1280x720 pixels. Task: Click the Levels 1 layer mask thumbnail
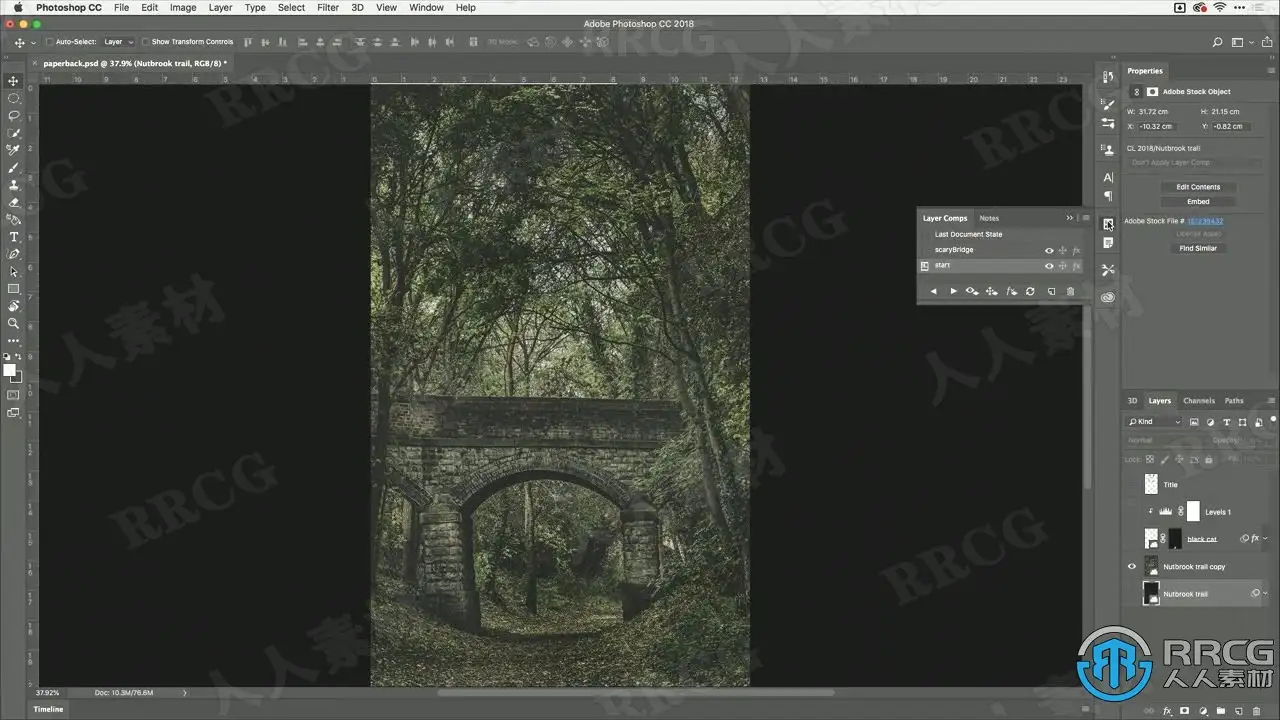(x=1193, y=512)
